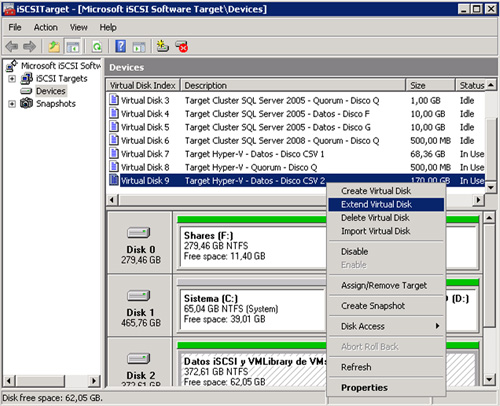Open the Disk Access submenu arrow

coord(437,326)
